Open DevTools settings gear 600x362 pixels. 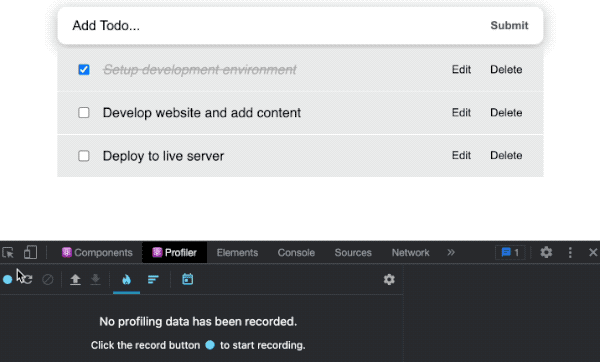click(x=546, y=253)
